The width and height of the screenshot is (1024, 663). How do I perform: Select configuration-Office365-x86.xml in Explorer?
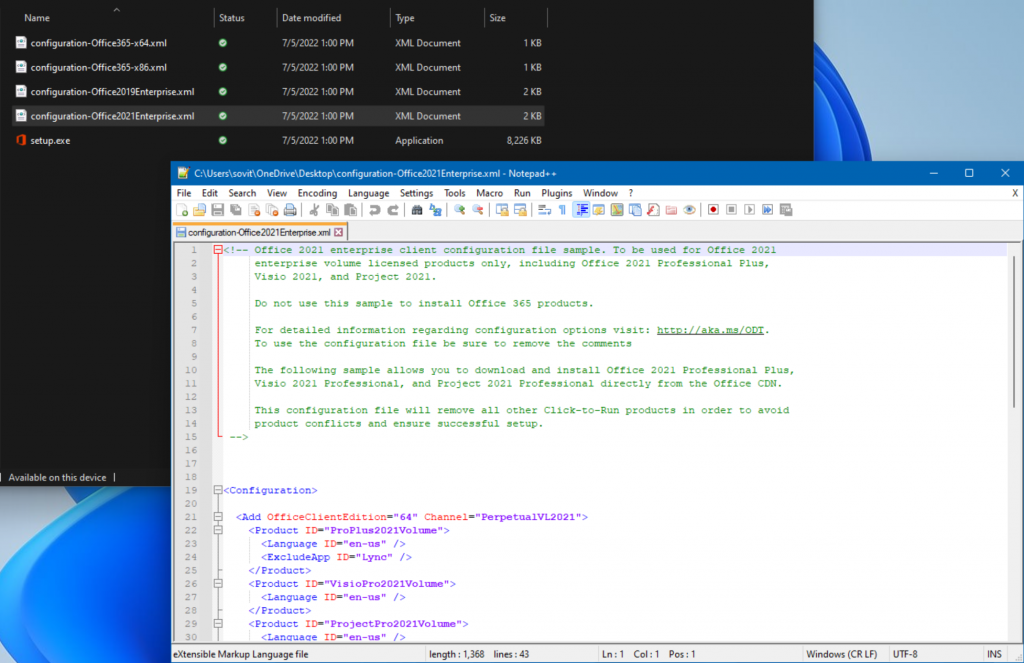coord(278,67)
